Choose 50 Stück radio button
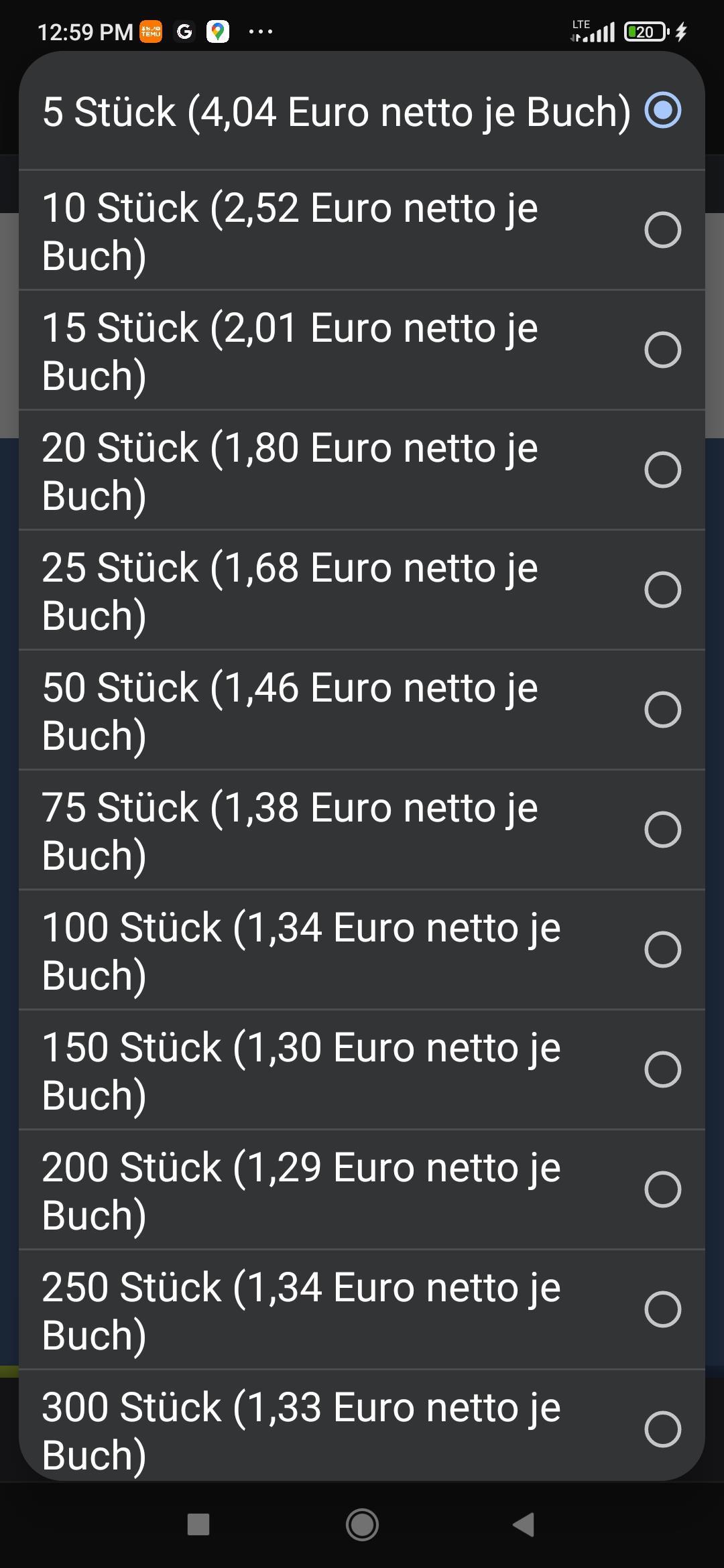The width and height of the screenshot is (724, 1568). tap(662, 710)
